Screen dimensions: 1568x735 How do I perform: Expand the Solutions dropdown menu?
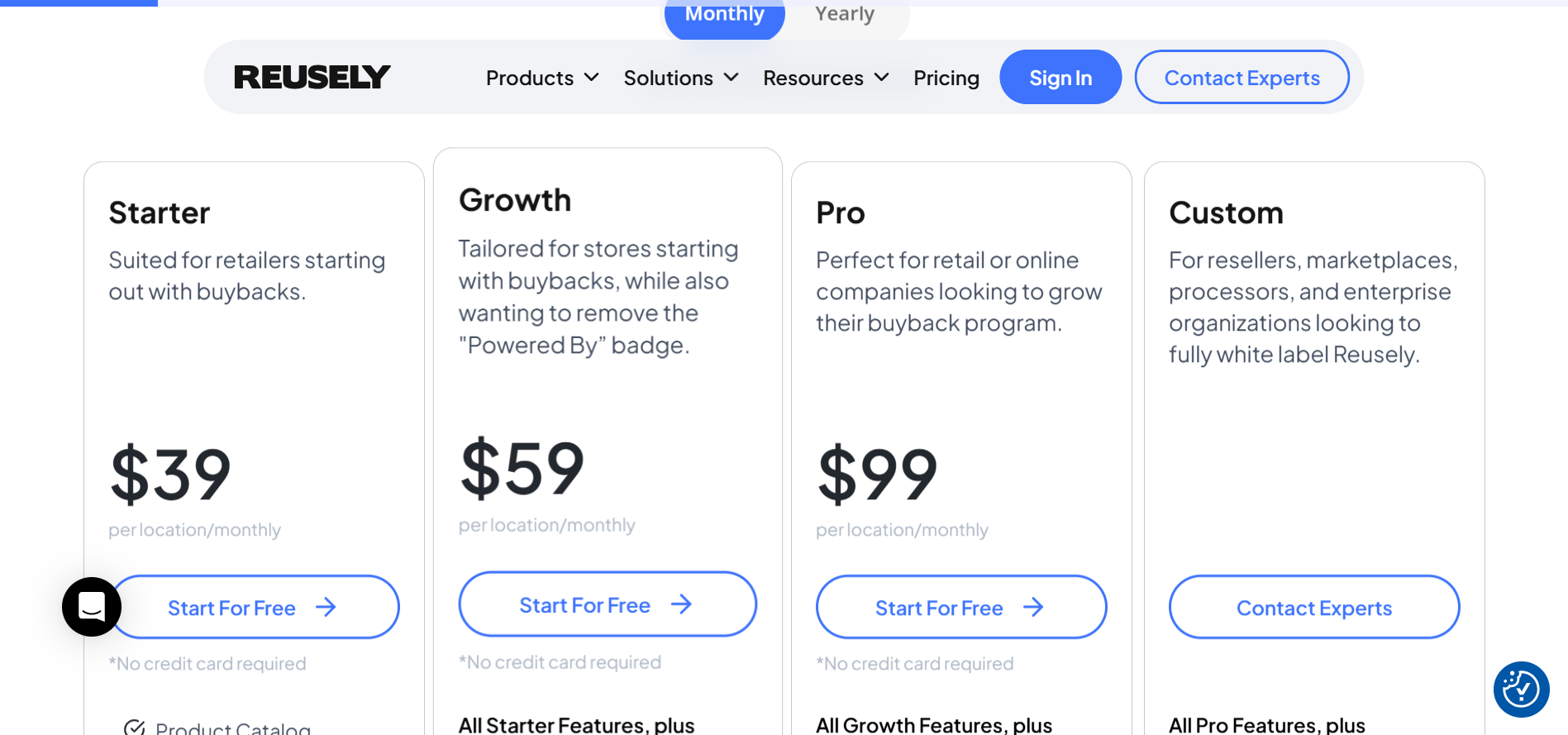680,78
